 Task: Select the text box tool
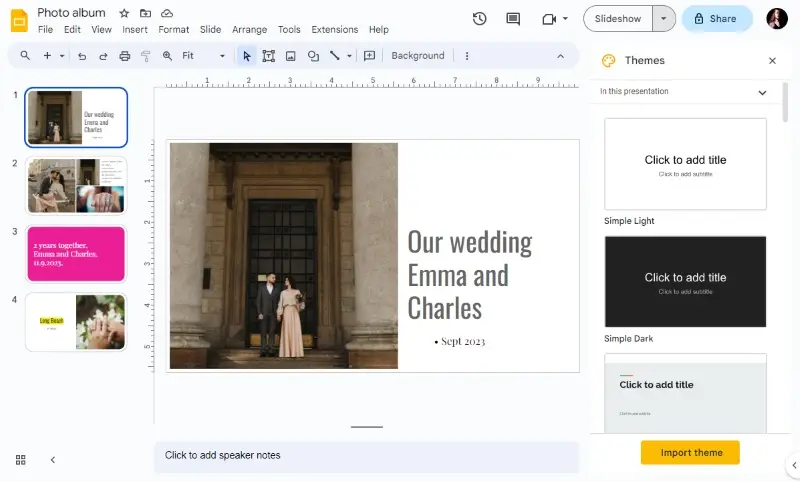(x=268, y=56)
